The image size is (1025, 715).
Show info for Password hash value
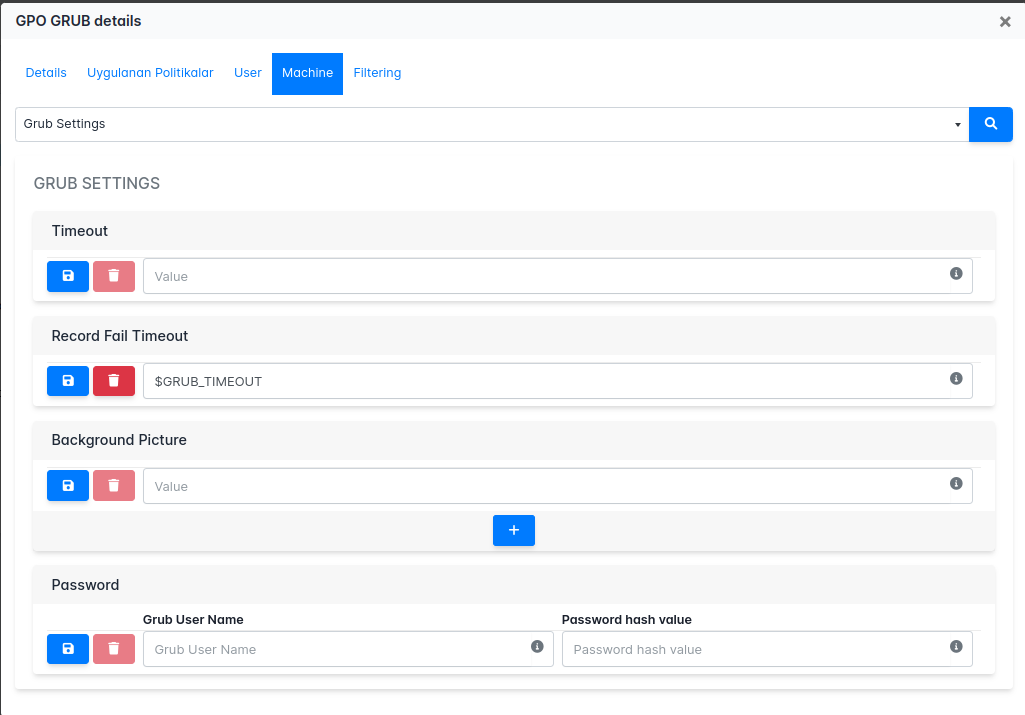tap(956, 647)
